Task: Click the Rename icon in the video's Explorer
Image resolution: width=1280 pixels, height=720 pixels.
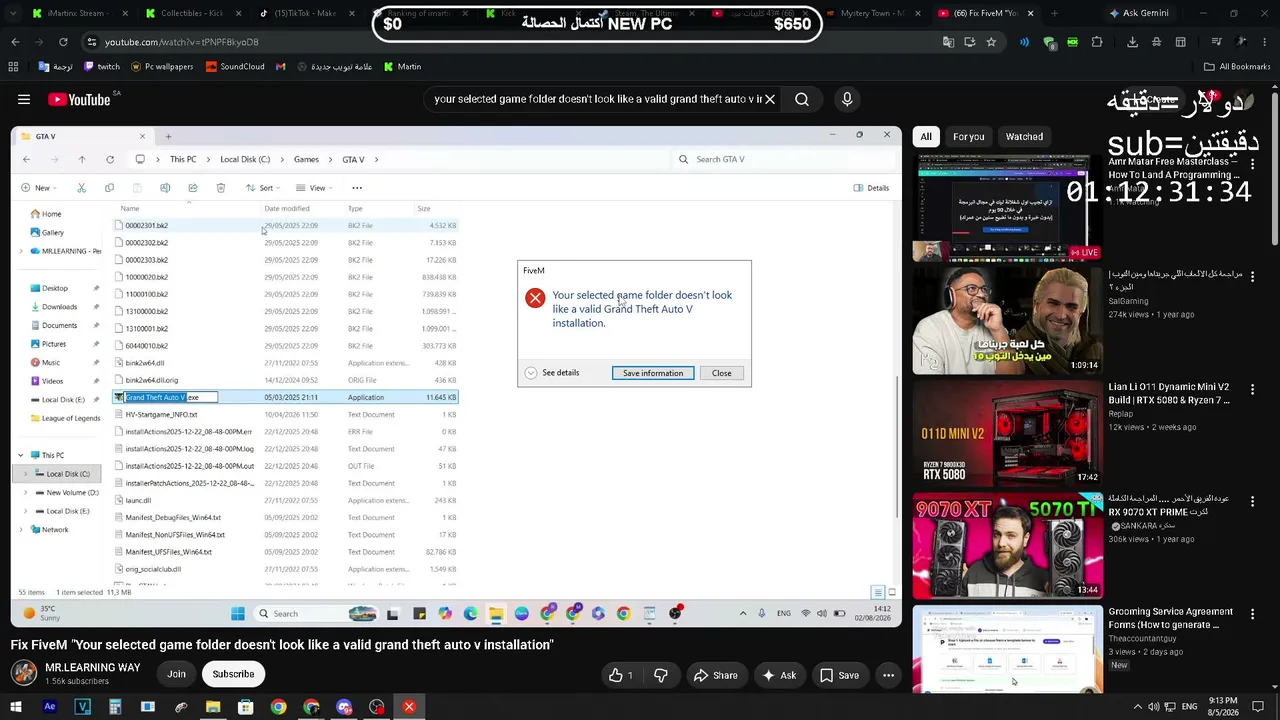Action: point(165,188)
